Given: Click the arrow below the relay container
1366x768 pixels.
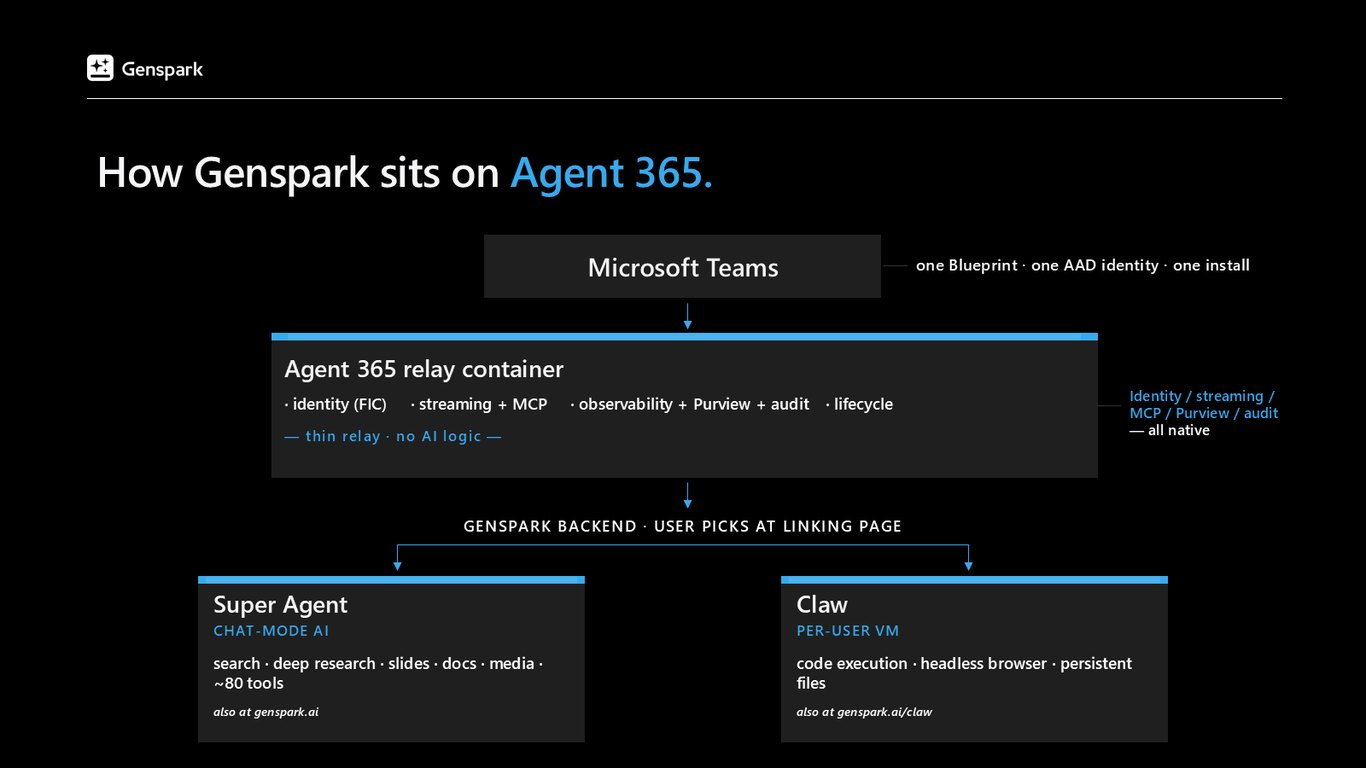Looking at the screenshot, I should tap(687, 495).
